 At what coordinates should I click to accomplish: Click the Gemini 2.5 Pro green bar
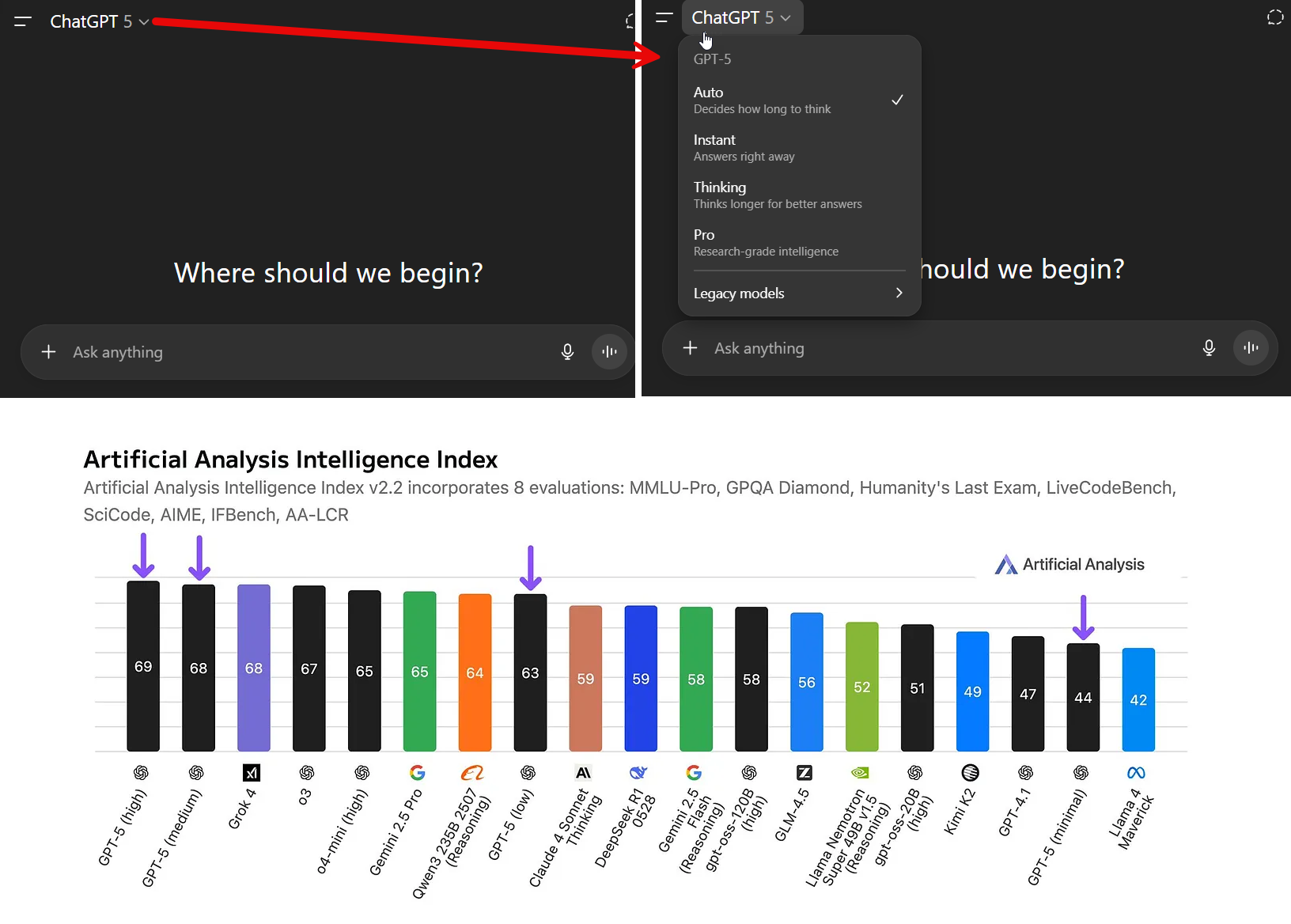pos(419,671)
